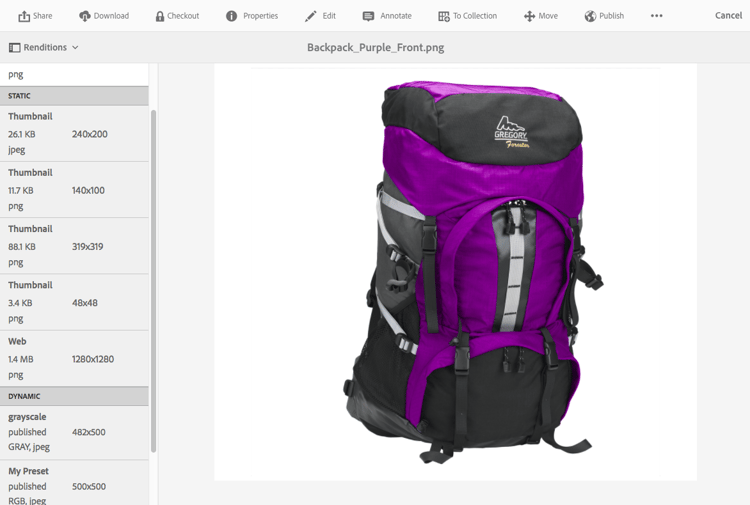
Task: Select the Web 1280x1280 rendition
Action: [x=74, y=359]
